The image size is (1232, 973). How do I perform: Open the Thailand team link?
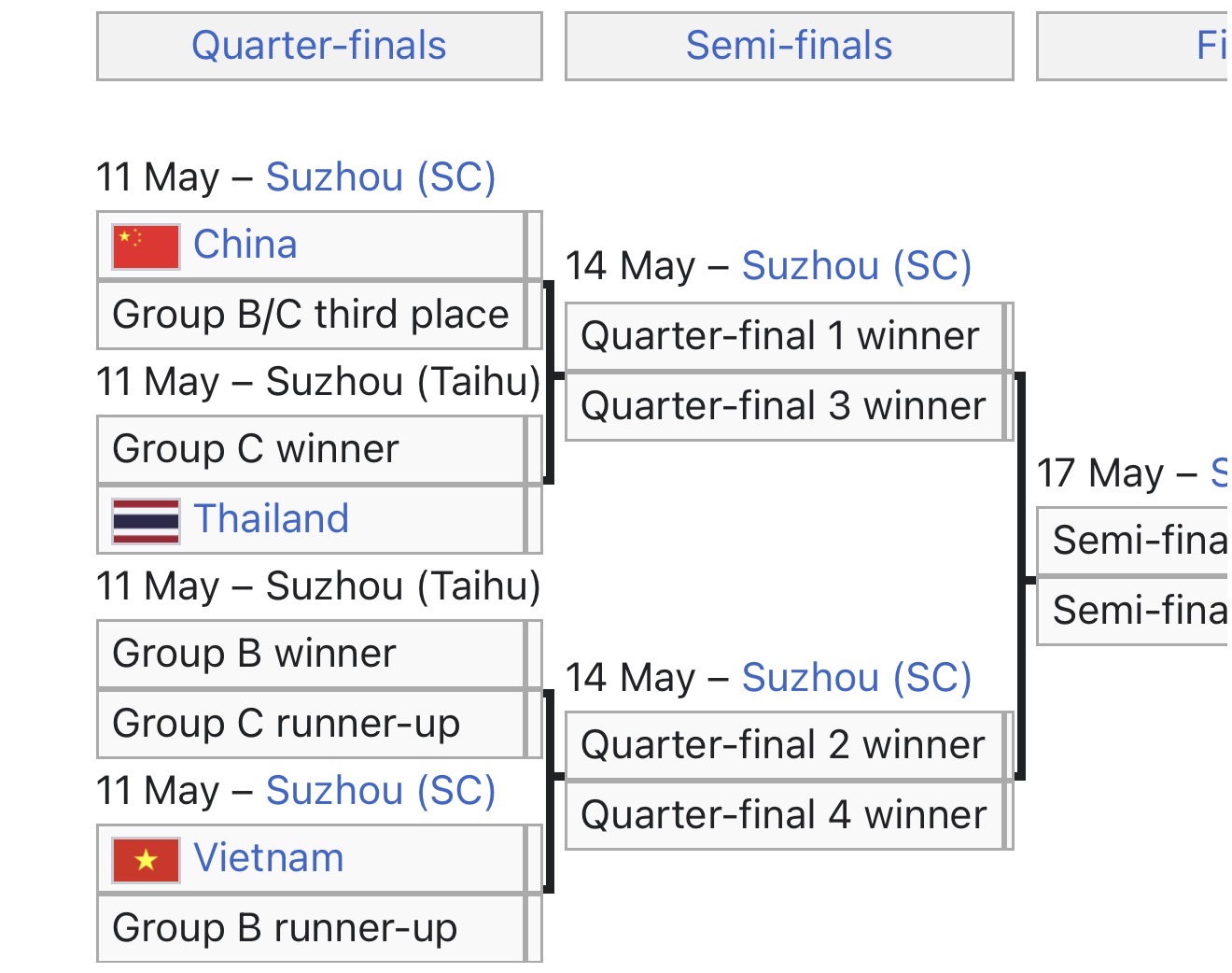[x=272, y=519]
